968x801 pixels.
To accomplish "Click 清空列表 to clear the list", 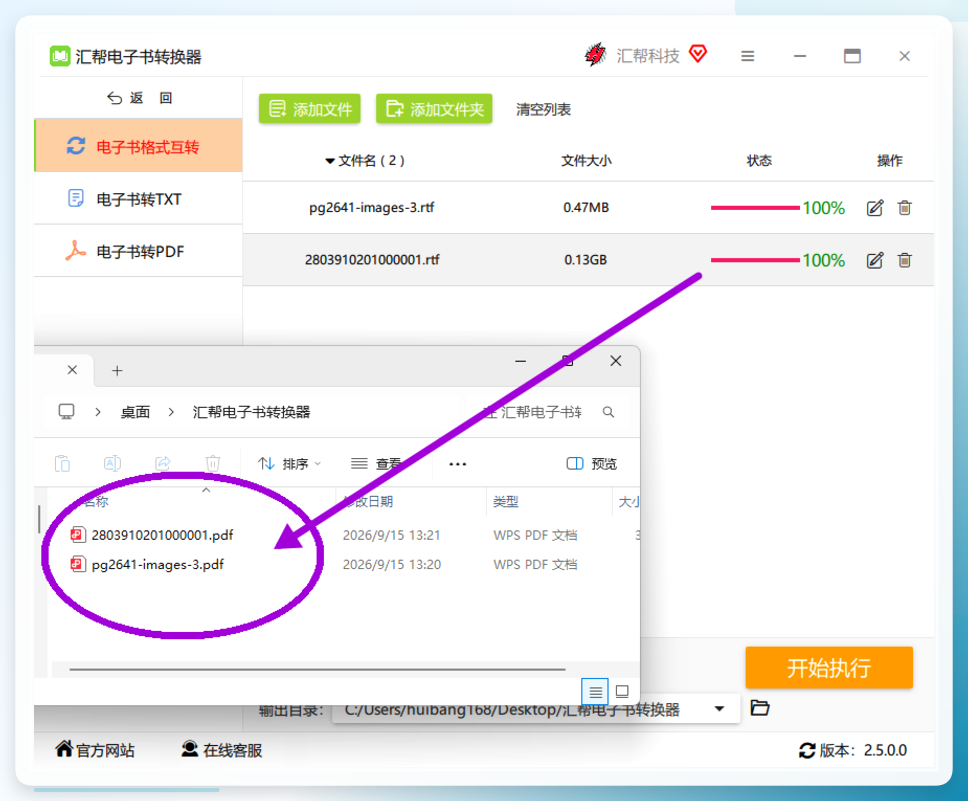I will [543, 109].
